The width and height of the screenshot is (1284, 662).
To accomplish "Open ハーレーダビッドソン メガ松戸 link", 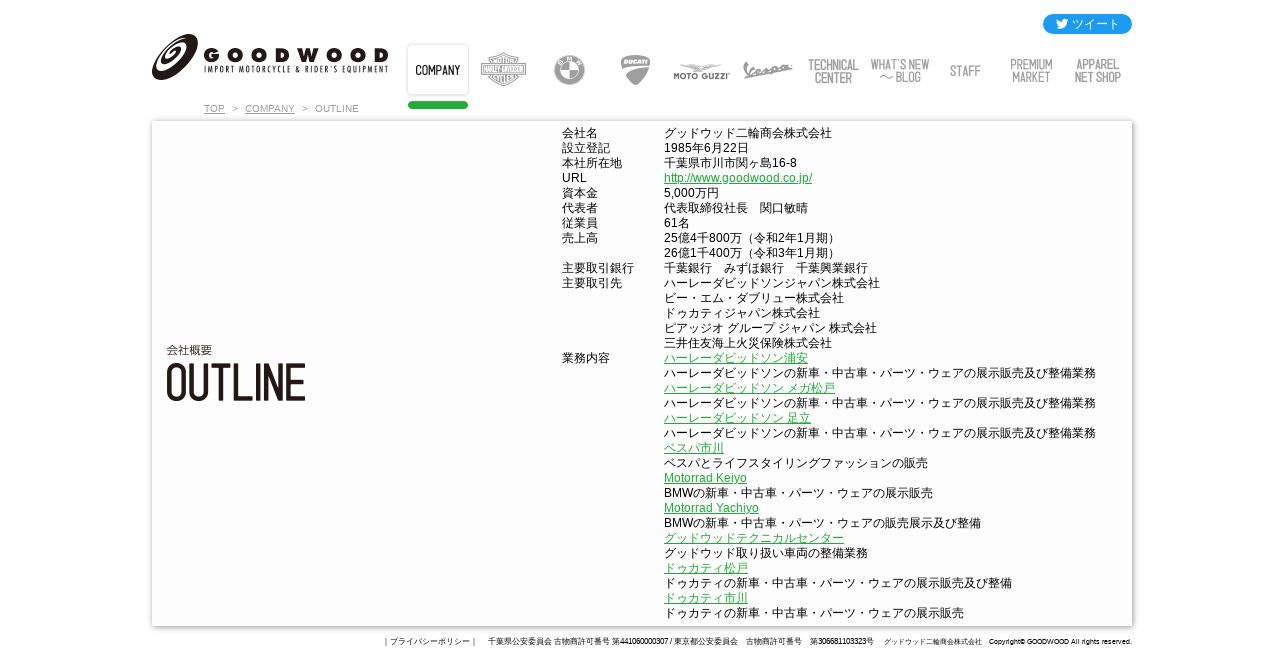I will [749, 388].
